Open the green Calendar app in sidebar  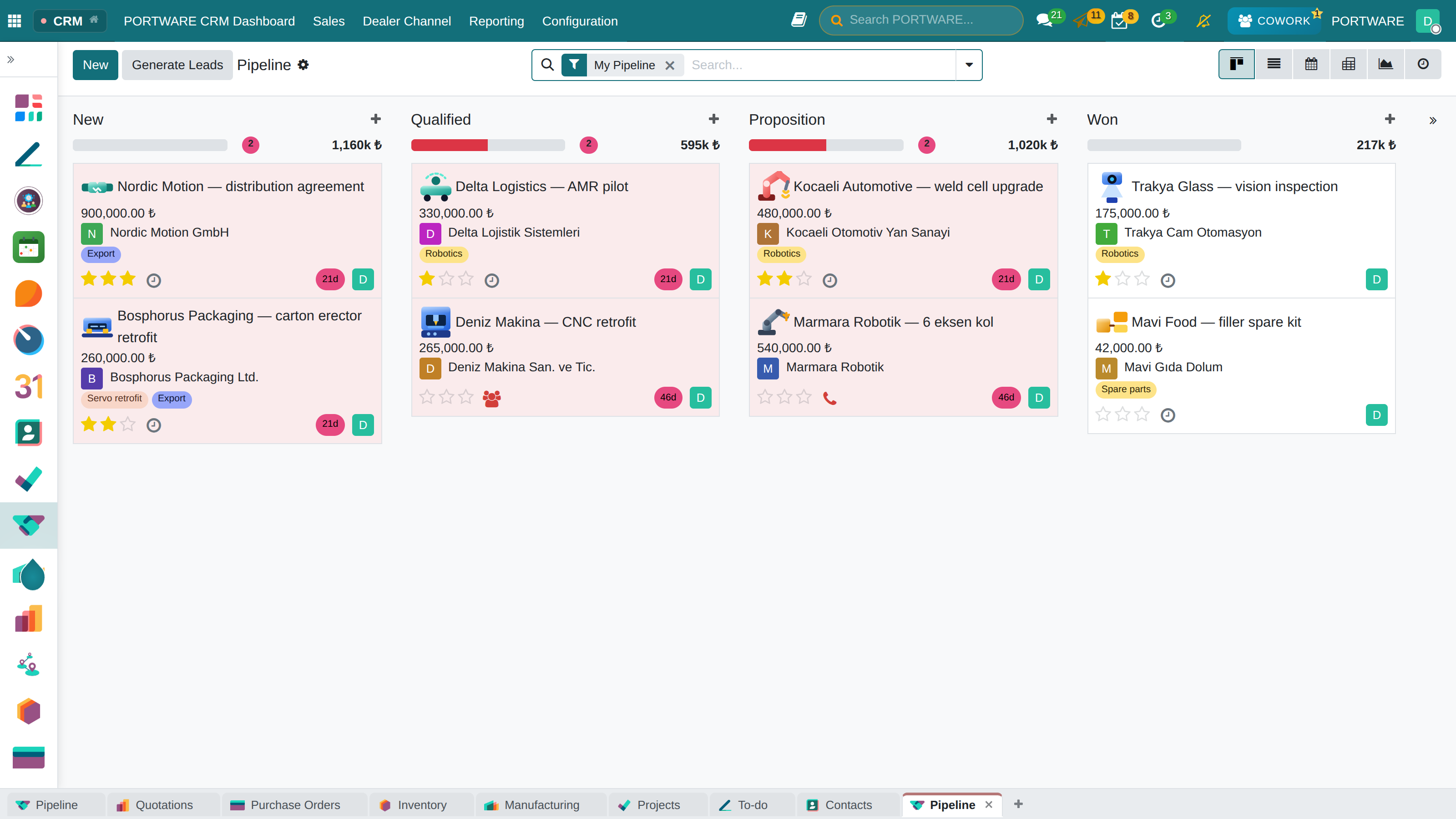click(28, 248)
